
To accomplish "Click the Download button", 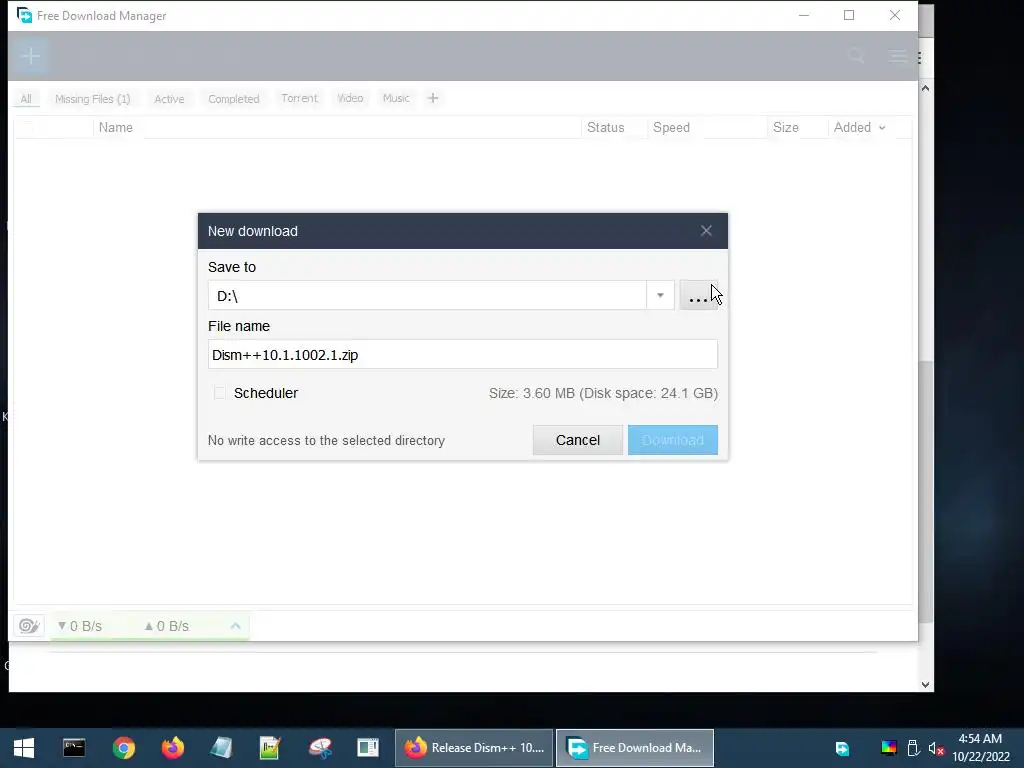I will (673, 440).
